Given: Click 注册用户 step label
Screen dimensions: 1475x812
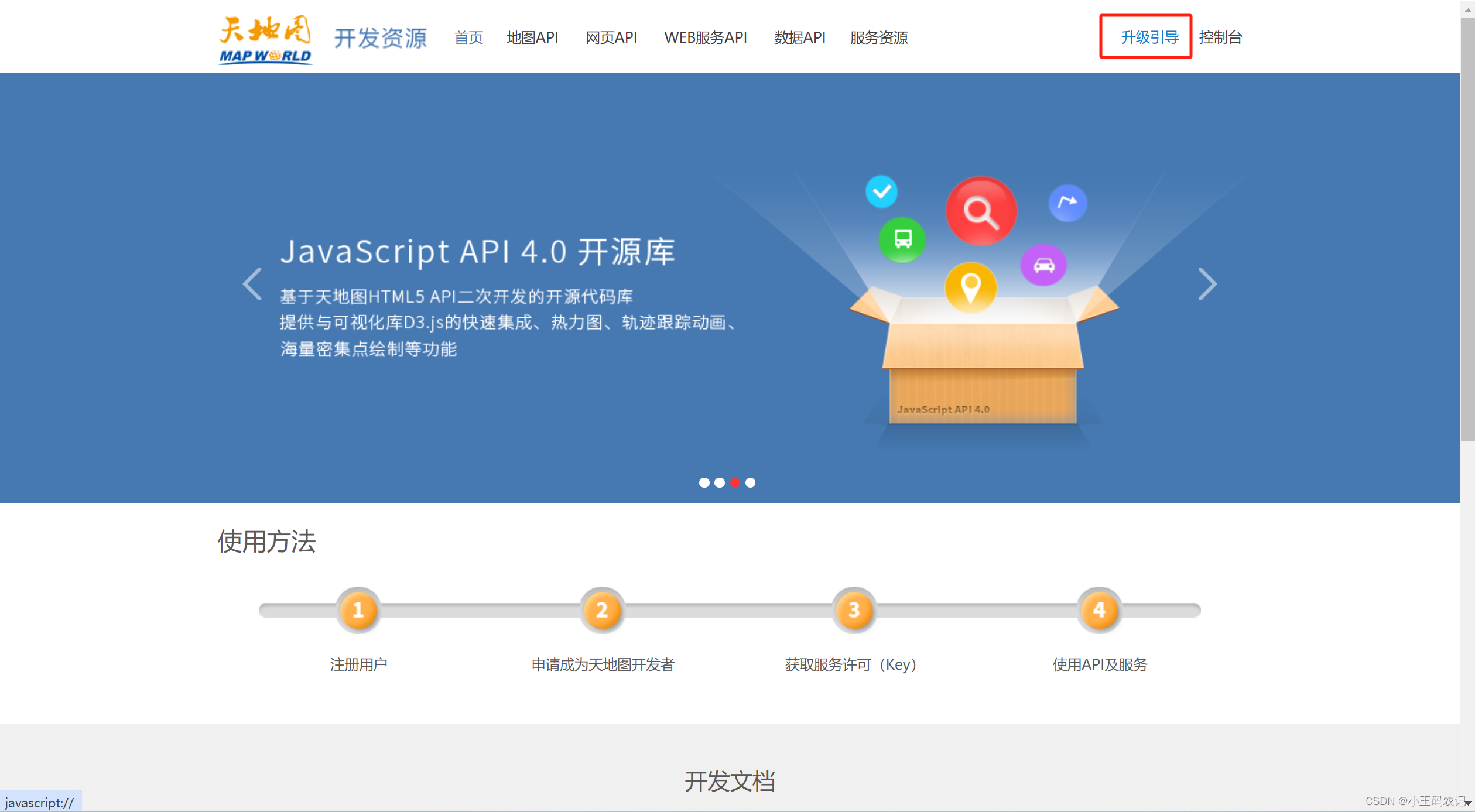Looking at the screenshot, I should point(358,664).
